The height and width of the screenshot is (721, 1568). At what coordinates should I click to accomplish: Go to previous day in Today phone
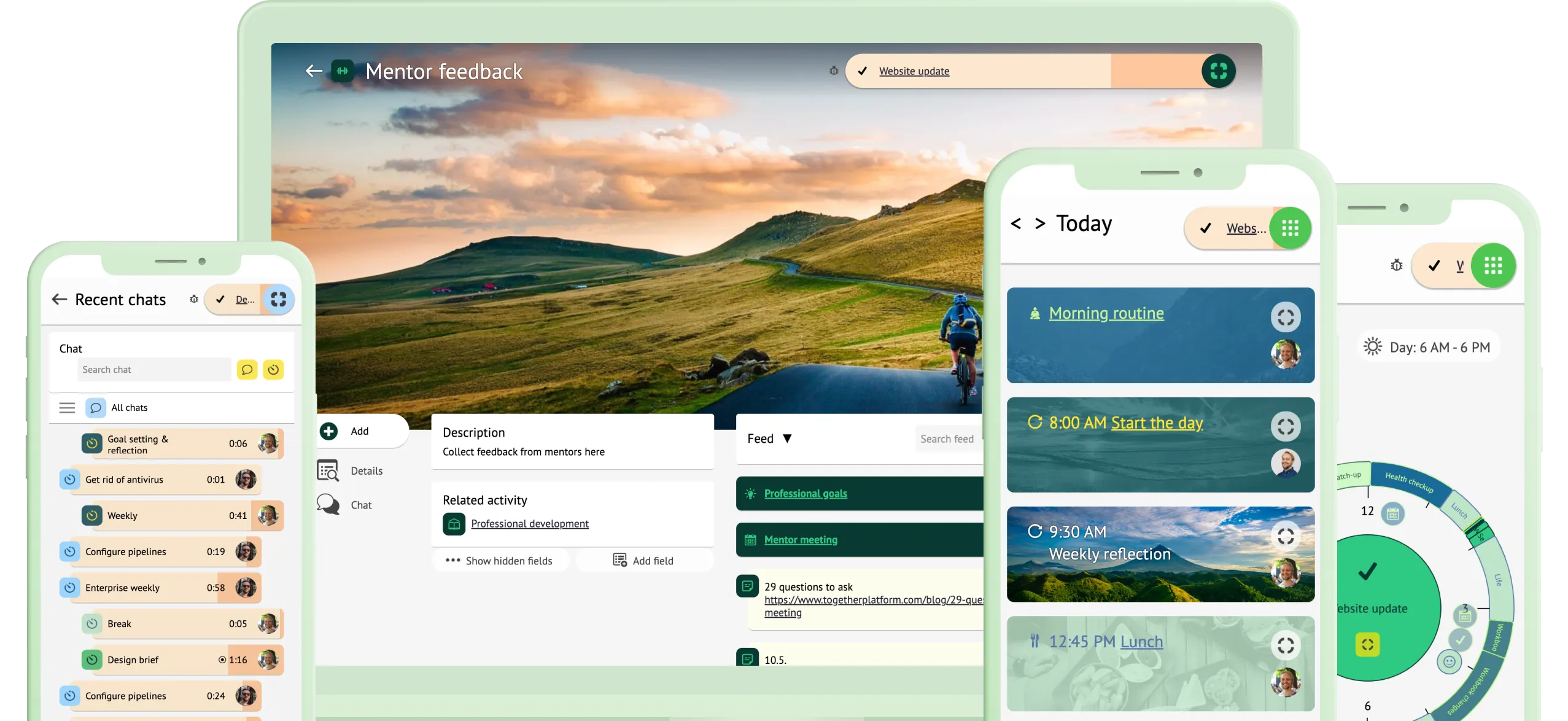(x=1015, y=223)
